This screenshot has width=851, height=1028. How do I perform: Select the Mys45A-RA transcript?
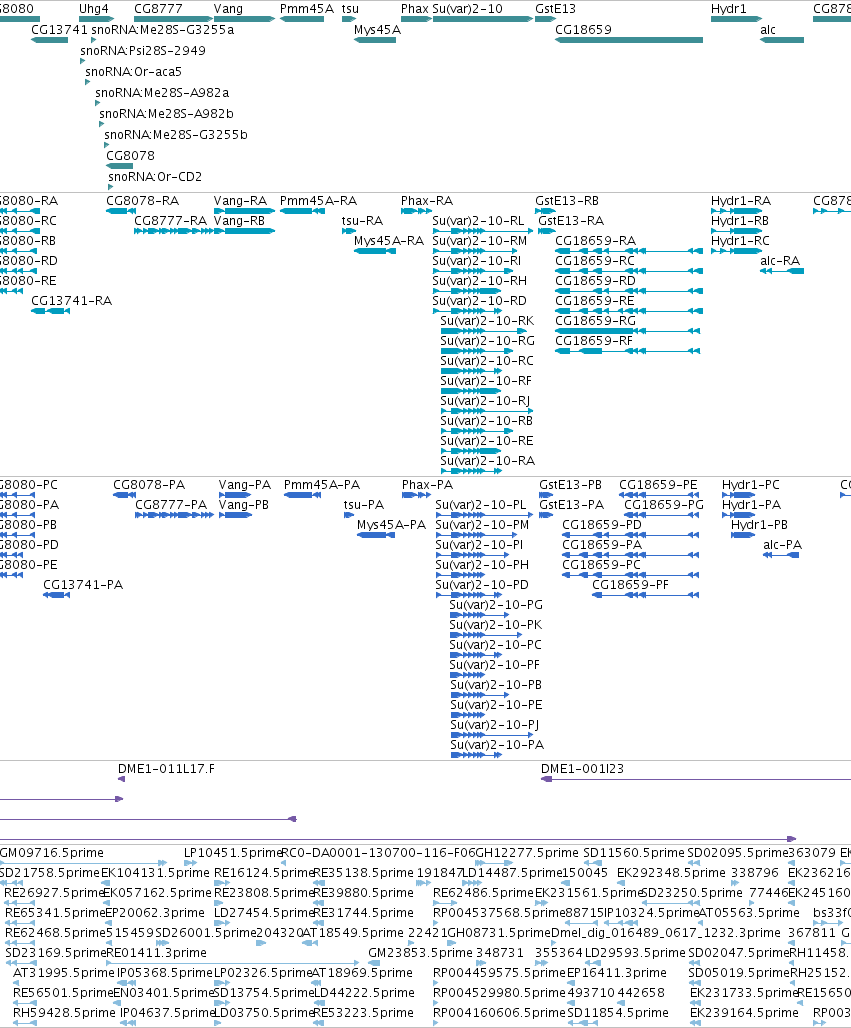point(375,251)
